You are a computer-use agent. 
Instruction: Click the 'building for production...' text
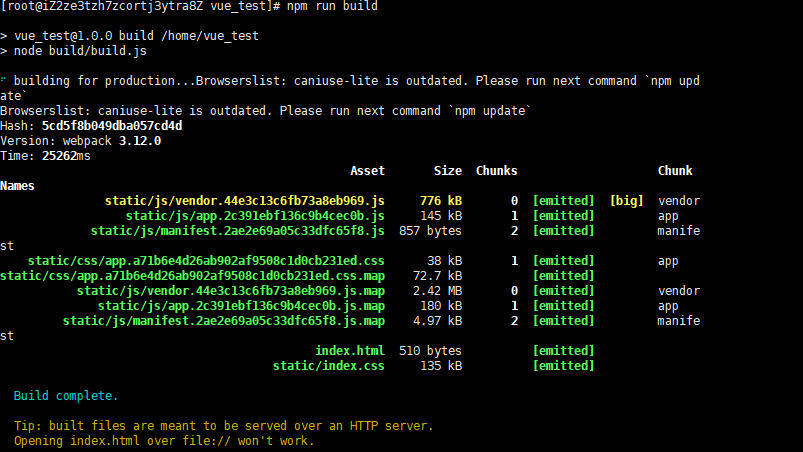104,81
